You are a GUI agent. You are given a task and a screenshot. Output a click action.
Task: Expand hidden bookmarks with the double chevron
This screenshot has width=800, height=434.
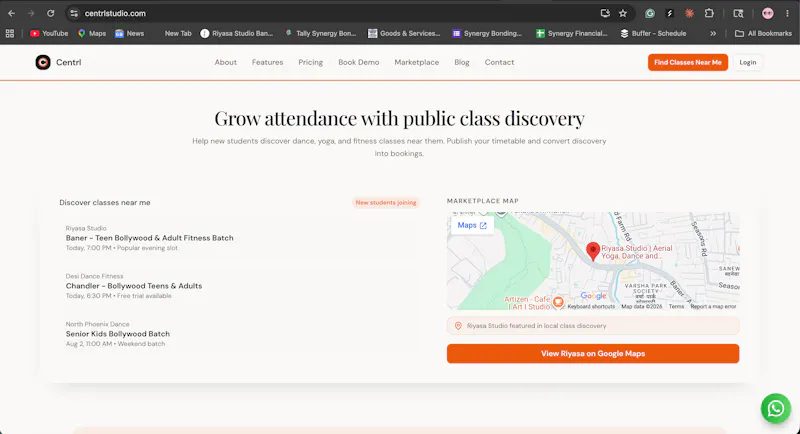[713, 33]
